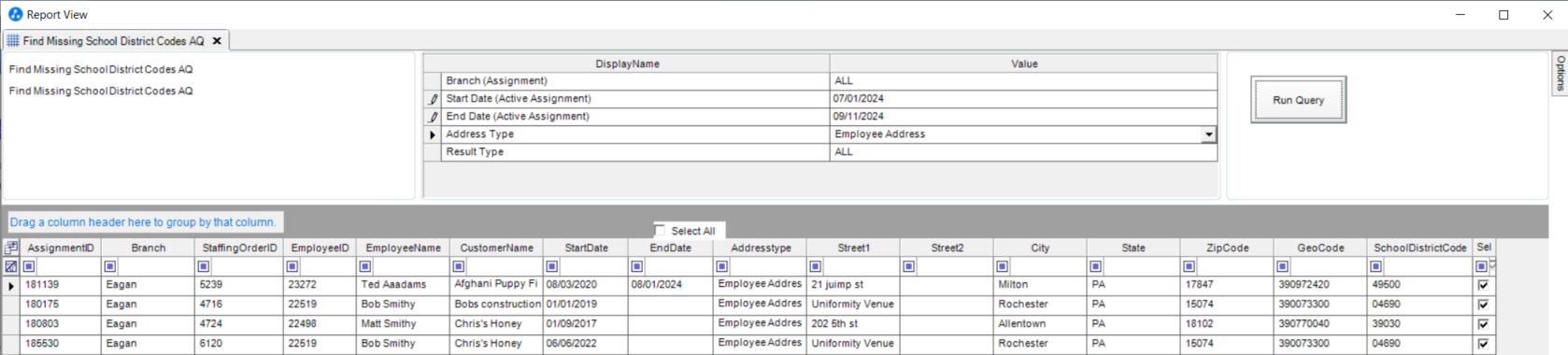This screenshot has width=1568, height=355.
Task: Uncheck Sel checkbox for Matt Smithy row
Action: tap(1483, 324)
